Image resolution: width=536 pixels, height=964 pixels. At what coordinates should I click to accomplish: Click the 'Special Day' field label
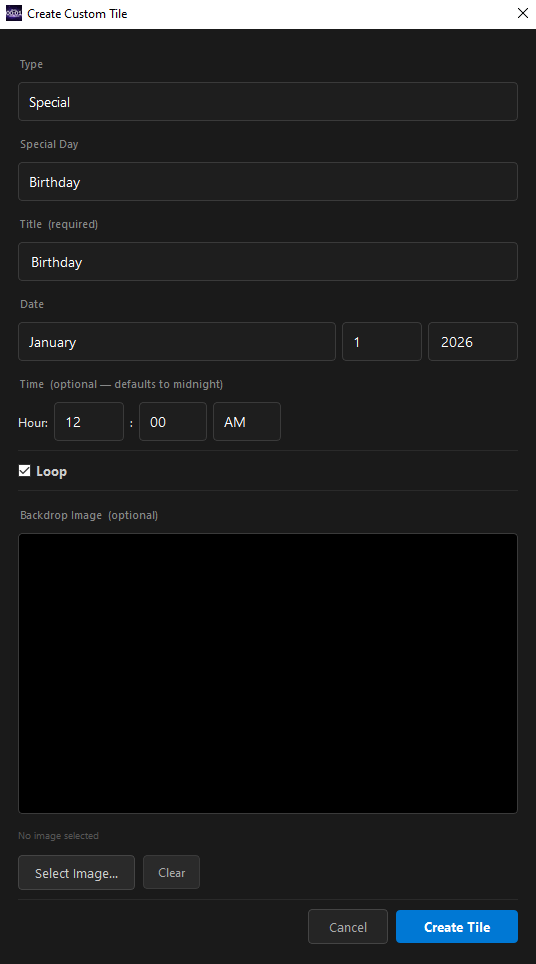point(49,144)
